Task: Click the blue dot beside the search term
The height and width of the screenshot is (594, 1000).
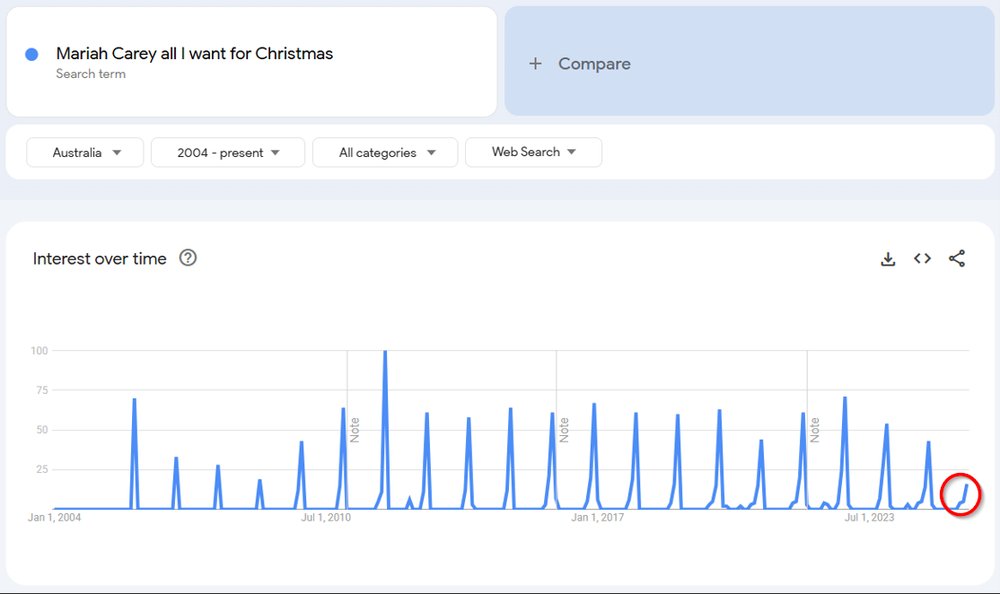Action: click(x=31, y=55)
